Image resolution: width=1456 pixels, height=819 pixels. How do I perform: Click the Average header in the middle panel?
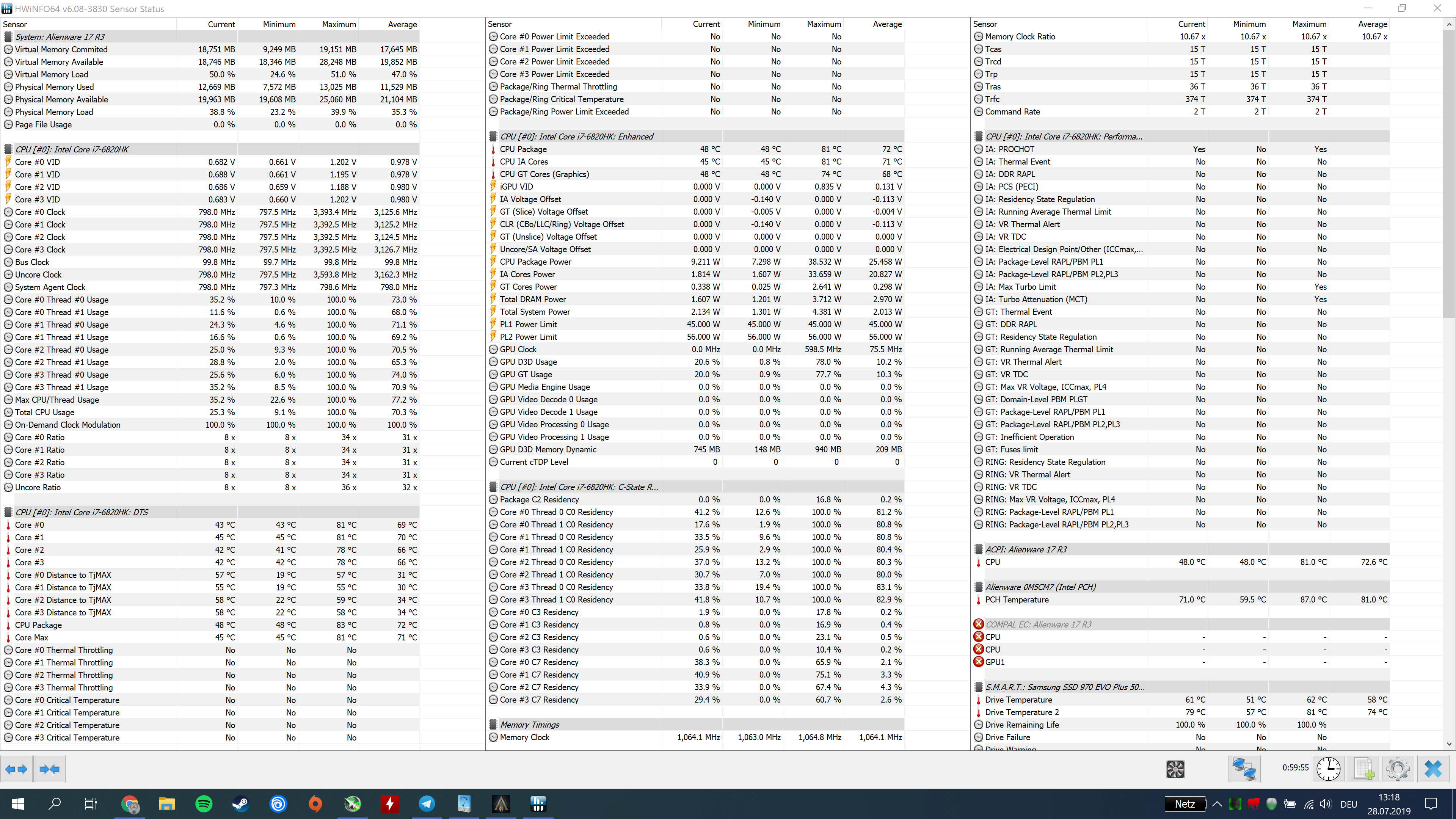click(x=887, y=24)
